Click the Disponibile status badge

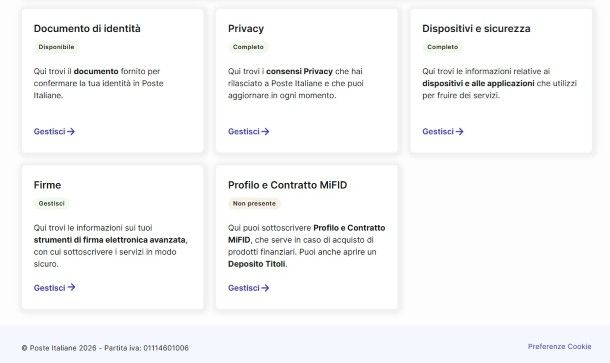click(x=56, y=47)
